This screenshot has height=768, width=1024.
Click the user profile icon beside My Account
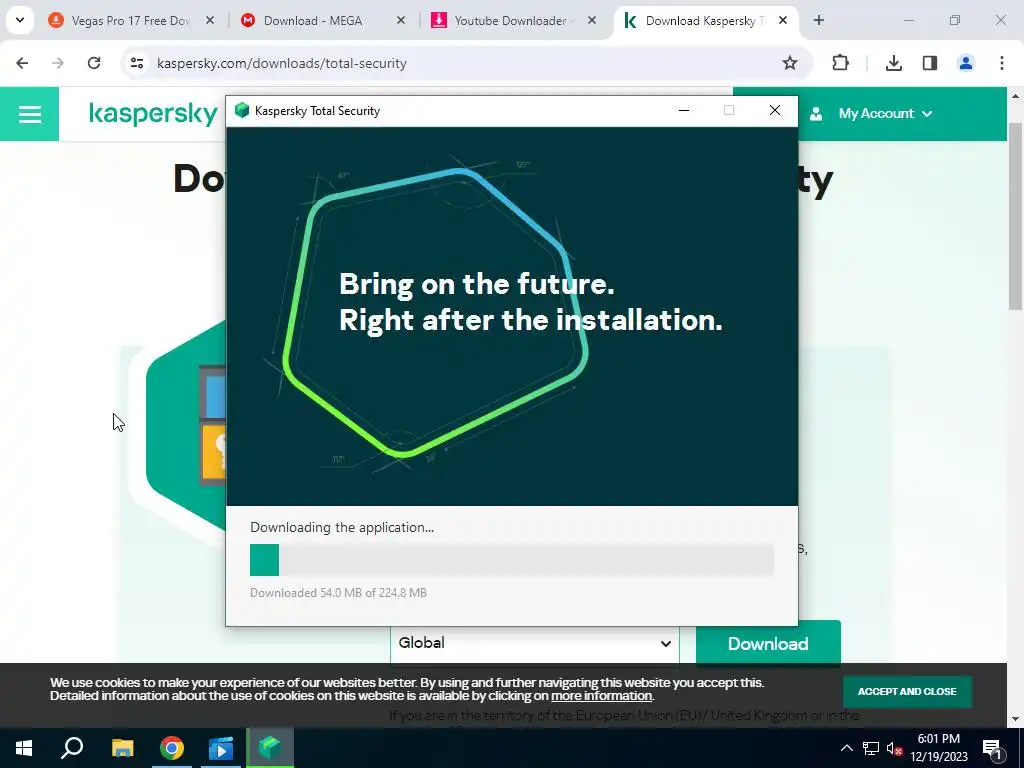816,114
